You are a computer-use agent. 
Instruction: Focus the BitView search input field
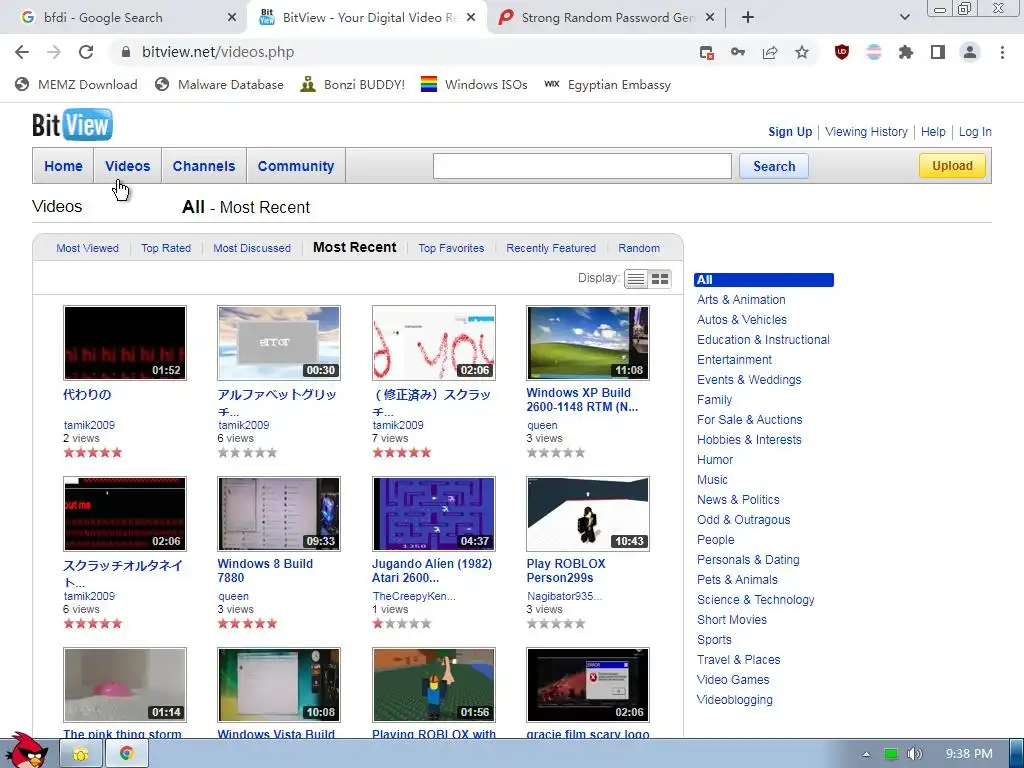tap(582, 166)
